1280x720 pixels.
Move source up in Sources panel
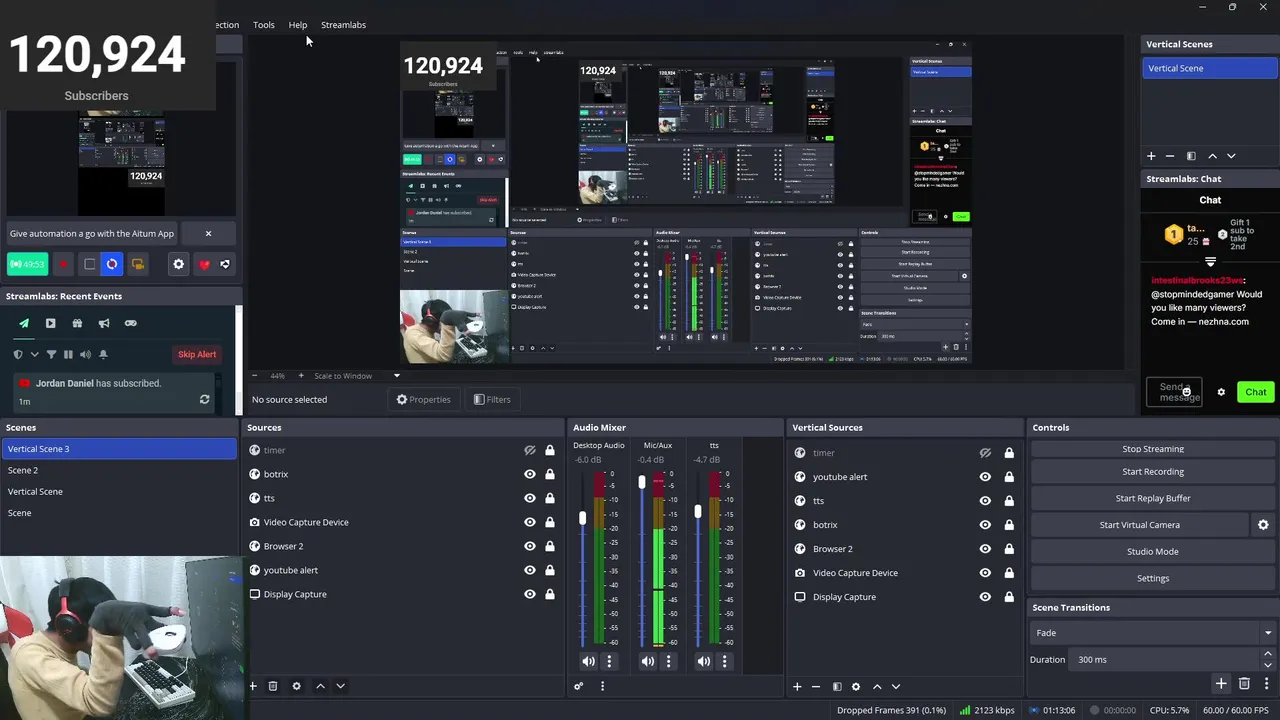[320, 686]
